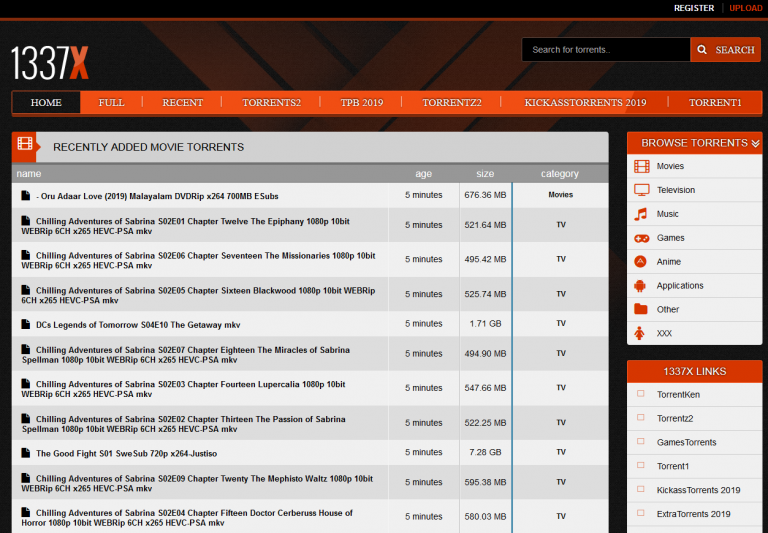Open TORRENT1 navigation item
This screenshot has height=533, width=768.
pos(715,102)
